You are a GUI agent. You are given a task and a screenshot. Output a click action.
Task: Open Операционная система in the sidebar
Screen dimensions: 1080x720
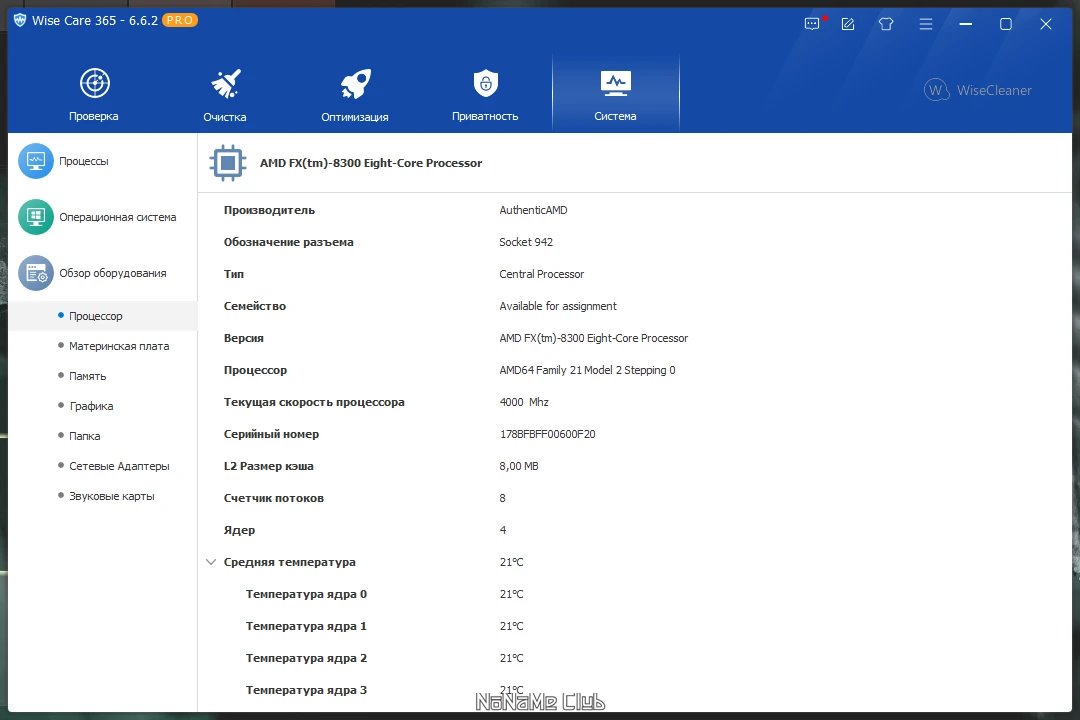(103, 217)
